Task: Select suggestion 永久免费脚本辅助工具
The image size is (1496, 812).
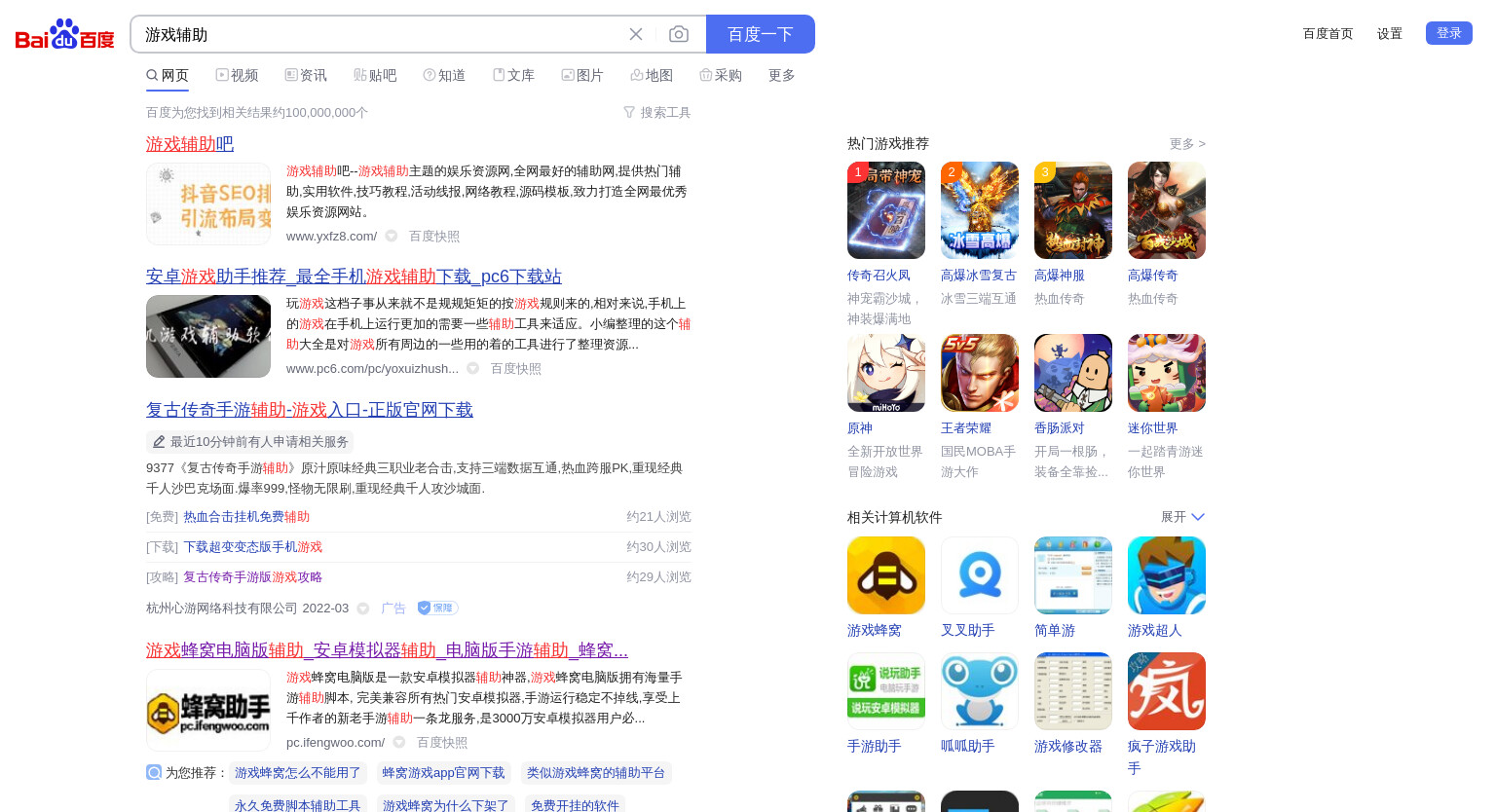Action: click(298, 804)
